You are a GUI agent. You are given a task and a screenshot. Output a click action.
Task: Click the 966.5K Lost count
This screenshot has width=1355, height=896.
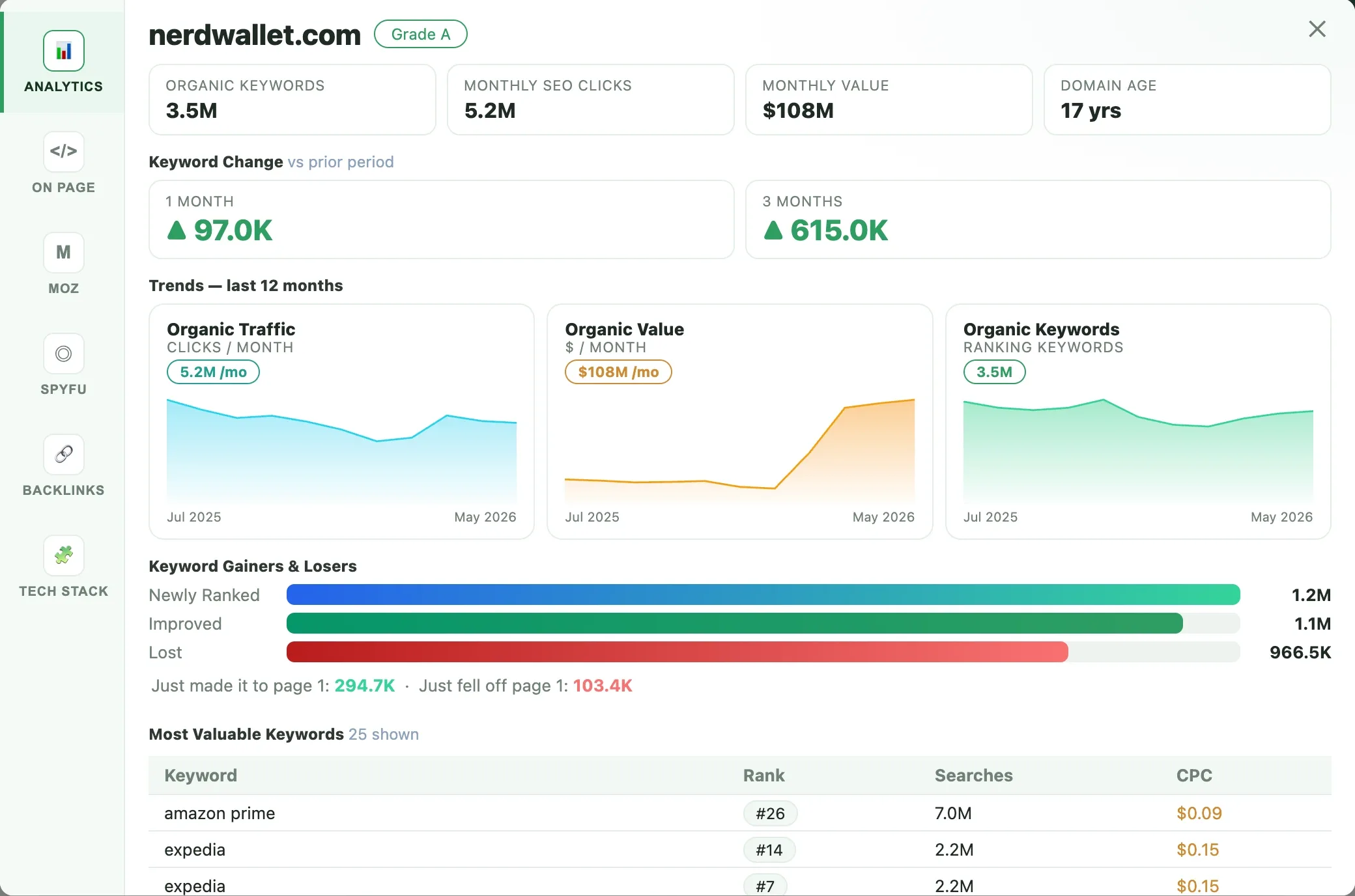pyautogui.click(x=1300, y=652)
